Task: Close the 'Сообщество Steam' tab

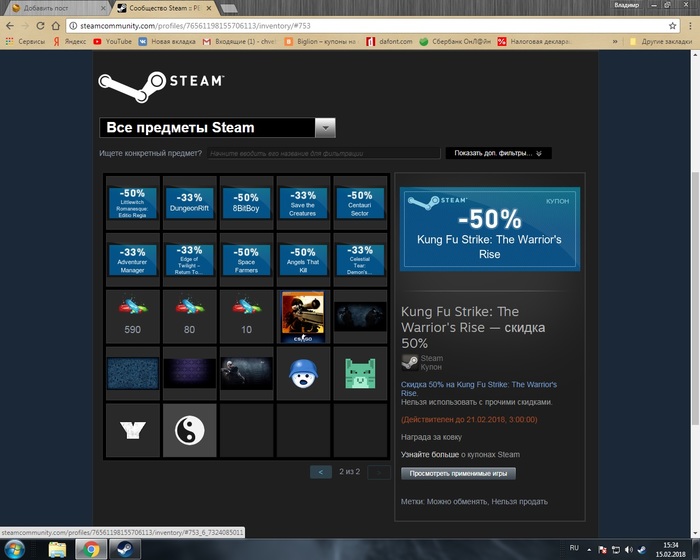Action: coord(208,8)
